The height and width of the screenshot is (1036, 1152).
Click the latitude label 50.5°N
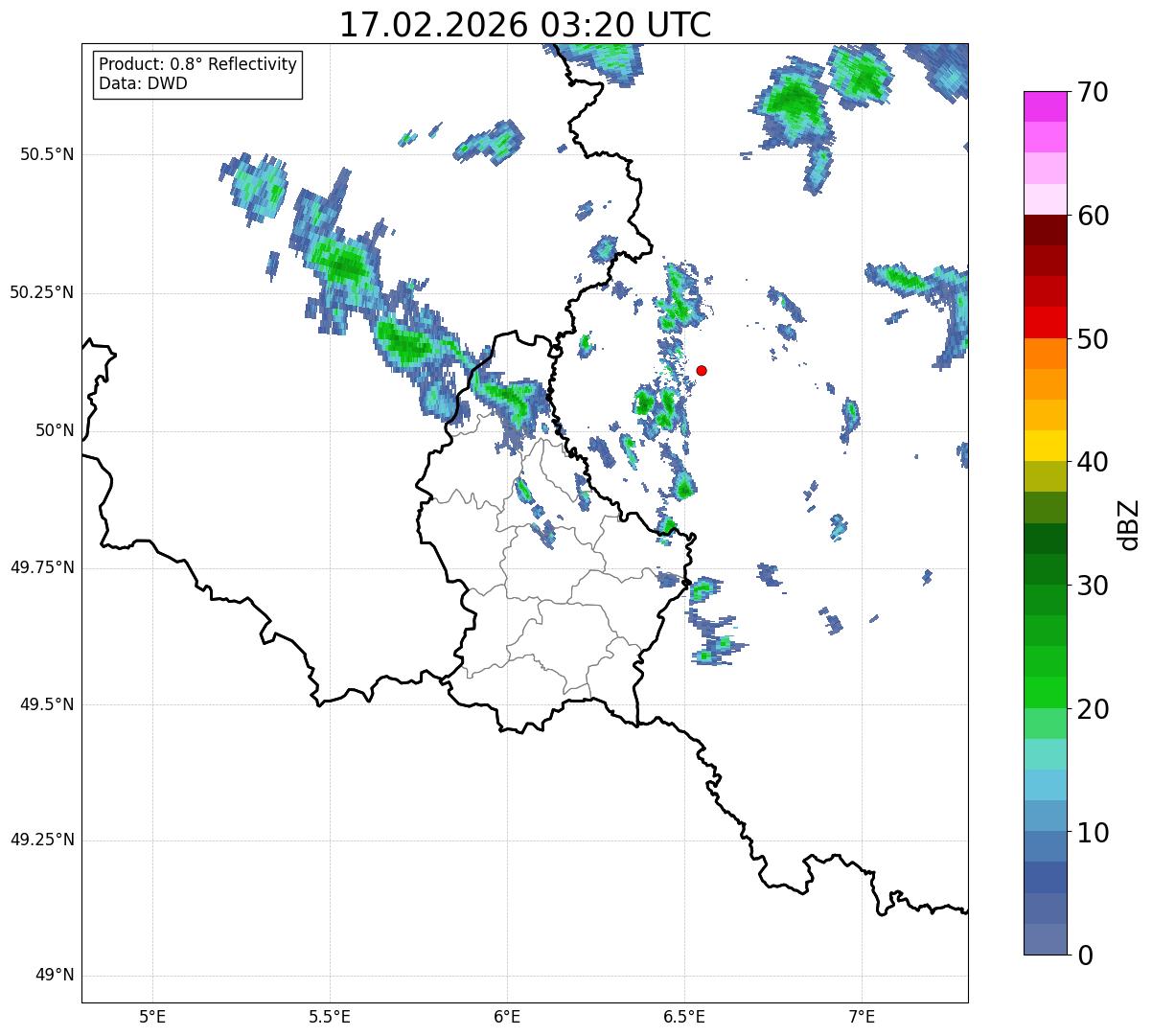click(x=46, y=154)
